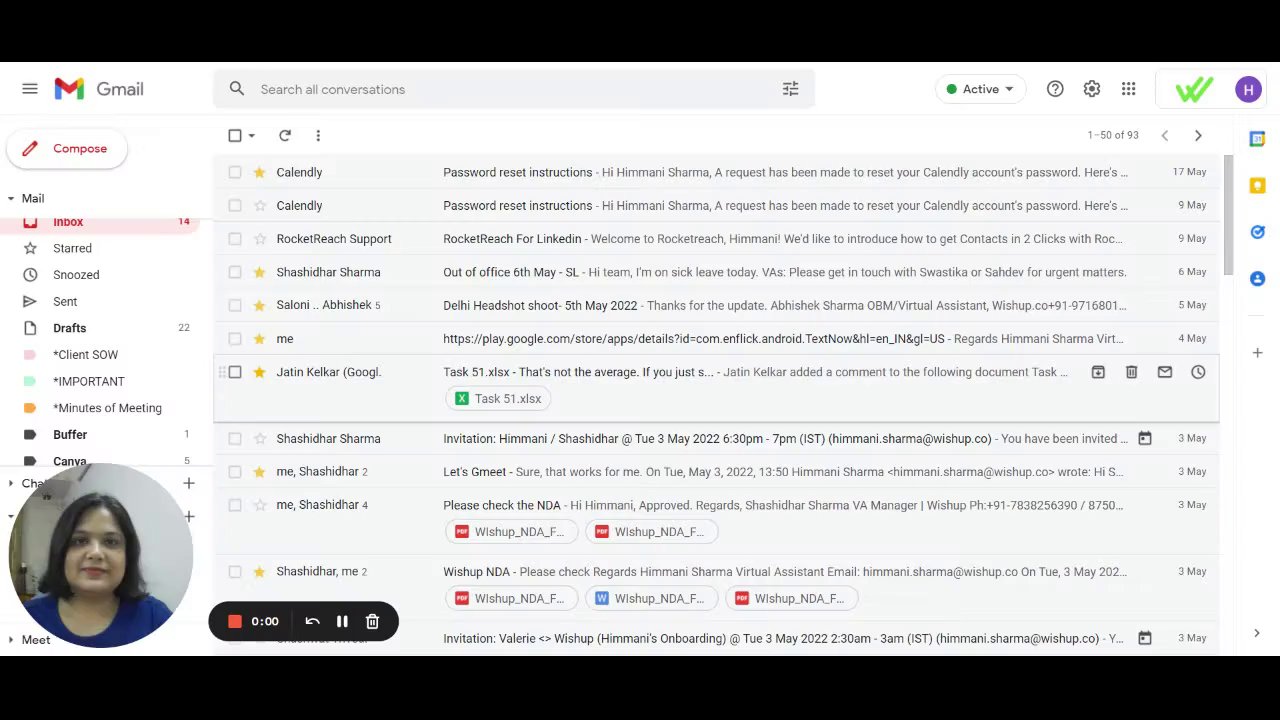The height and width of the screenshot is (720, 1280).
Task: Mark Task 51.xlsx email as unread
Action: (x=1165, y=372)
